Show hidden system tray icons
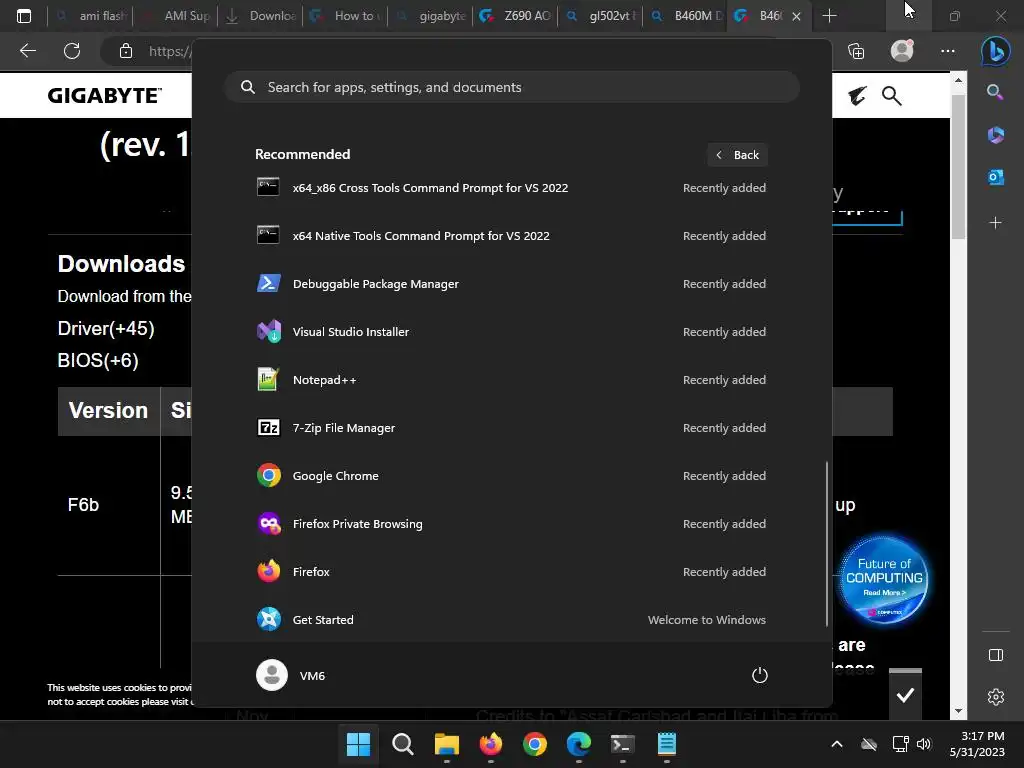The image size is (1024, 768). pyautogui.click(x=837, y=744)
